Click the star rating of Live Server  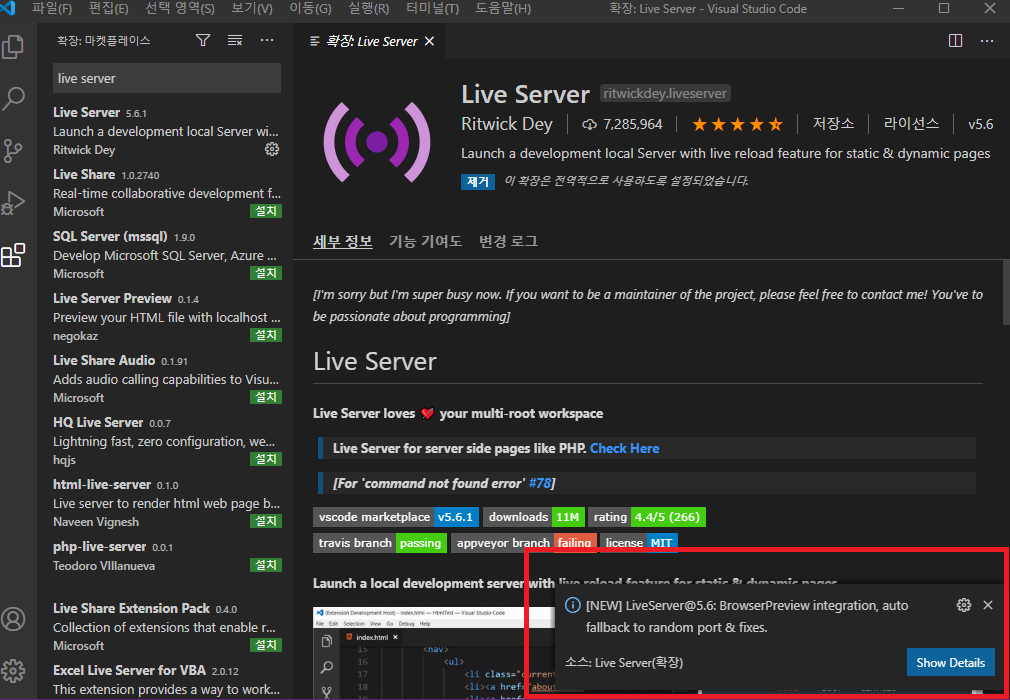[738, 124]
